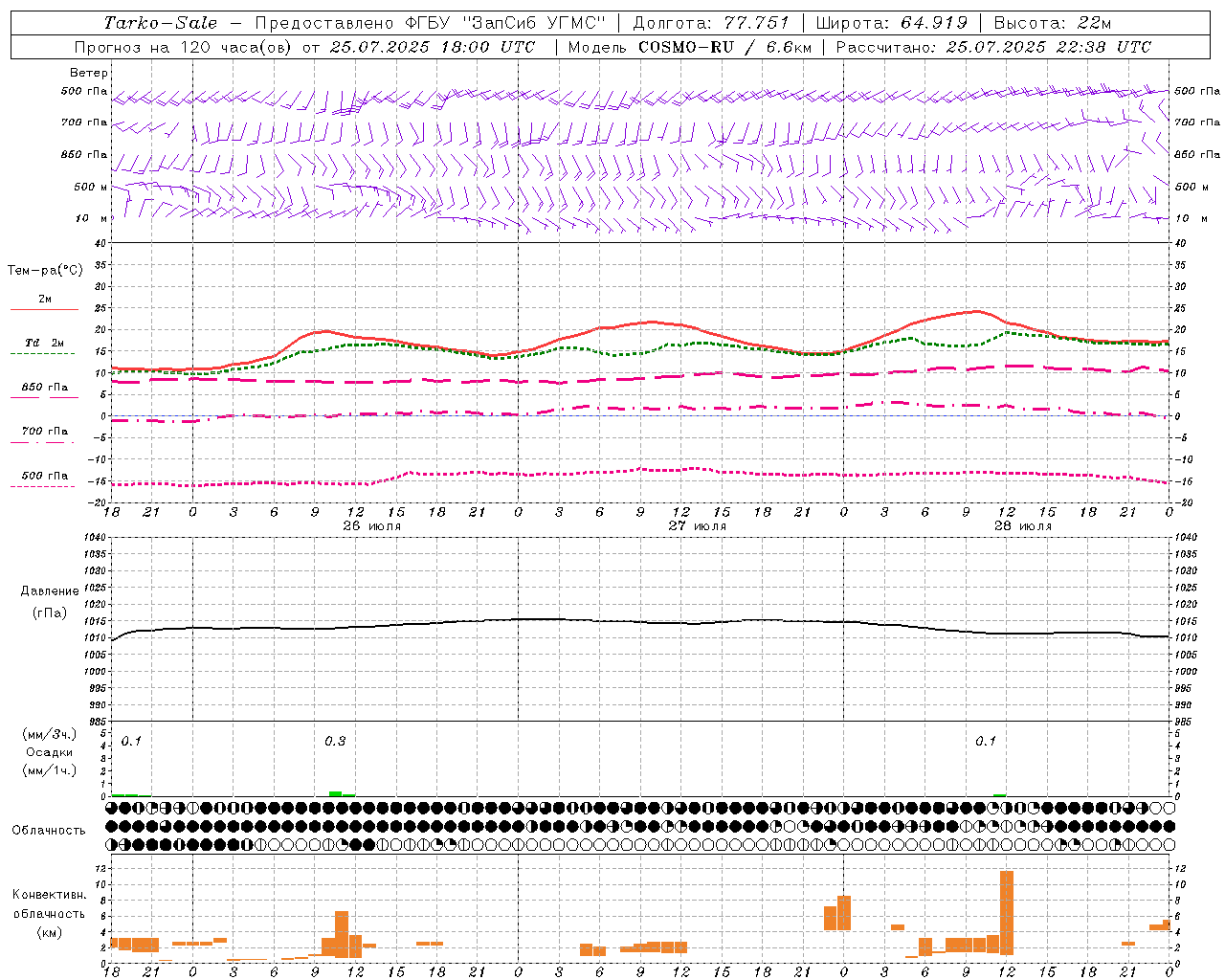Image resolution: width=1225 pixels, height=980 pixels.
Task: Click the 0.3 precipitation amount value
Action: tap(335, 741)
